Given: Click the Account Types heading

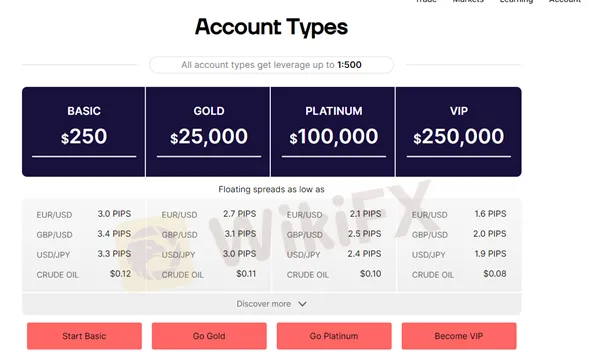Looking at the screenshot, I should pos(271,27).
